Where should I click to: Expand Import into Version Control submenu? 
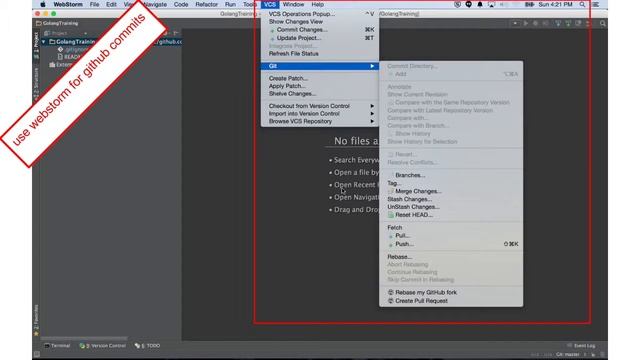click(320, 113)
